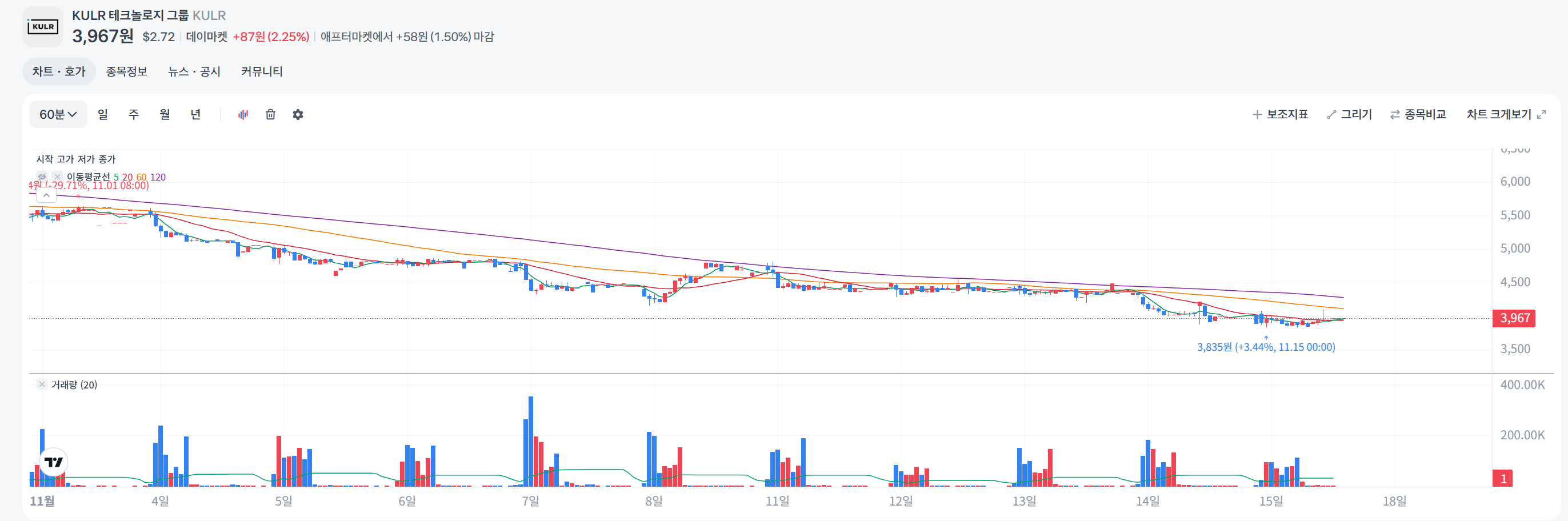
Task: Click the red volume axis badge 1
Action: 1503,478
